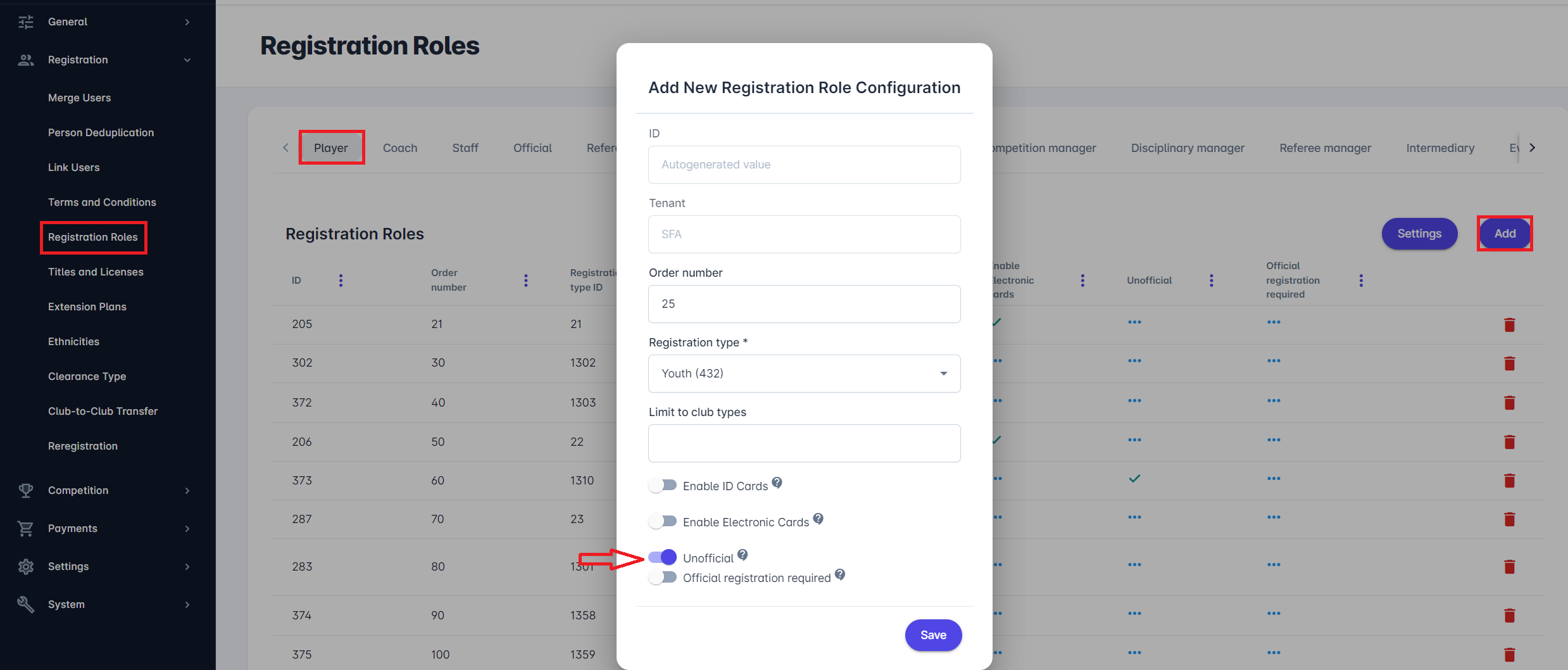Click the Competition trophy icon in sidebar

25,490
